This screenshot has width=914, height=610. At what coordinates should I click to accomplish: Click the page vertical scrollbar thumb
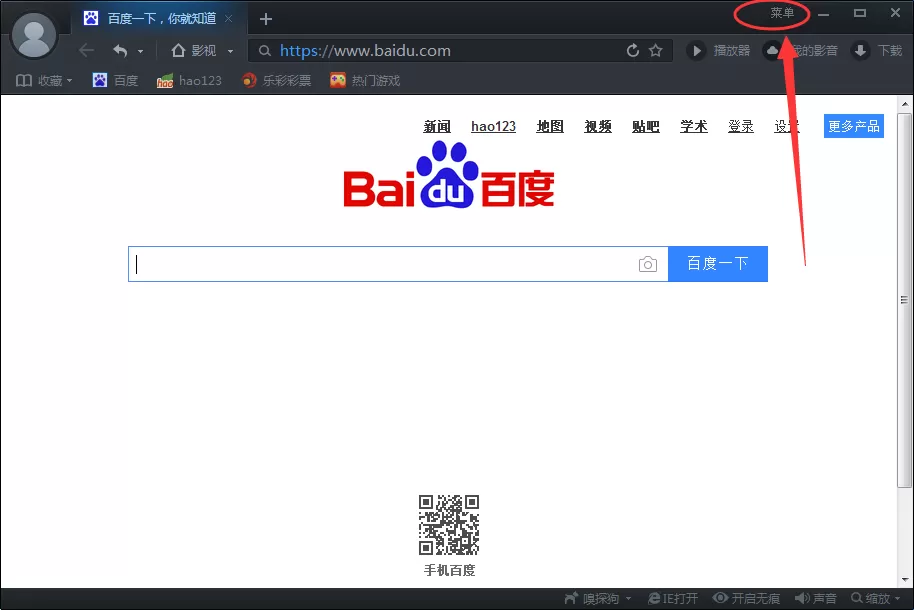tap(904, 300)
